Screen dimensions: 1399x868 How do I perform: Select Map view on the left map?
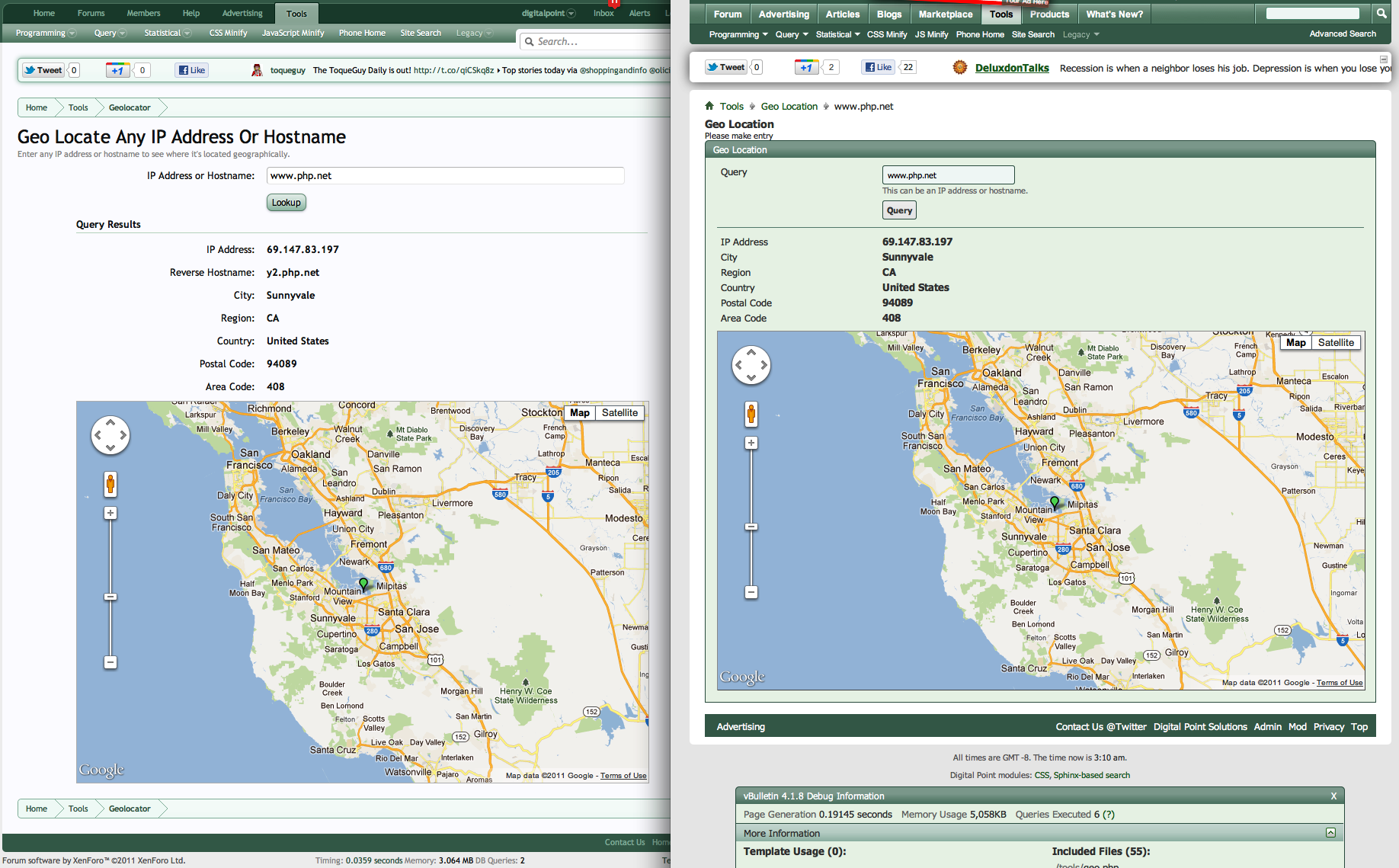coord(579,413)
